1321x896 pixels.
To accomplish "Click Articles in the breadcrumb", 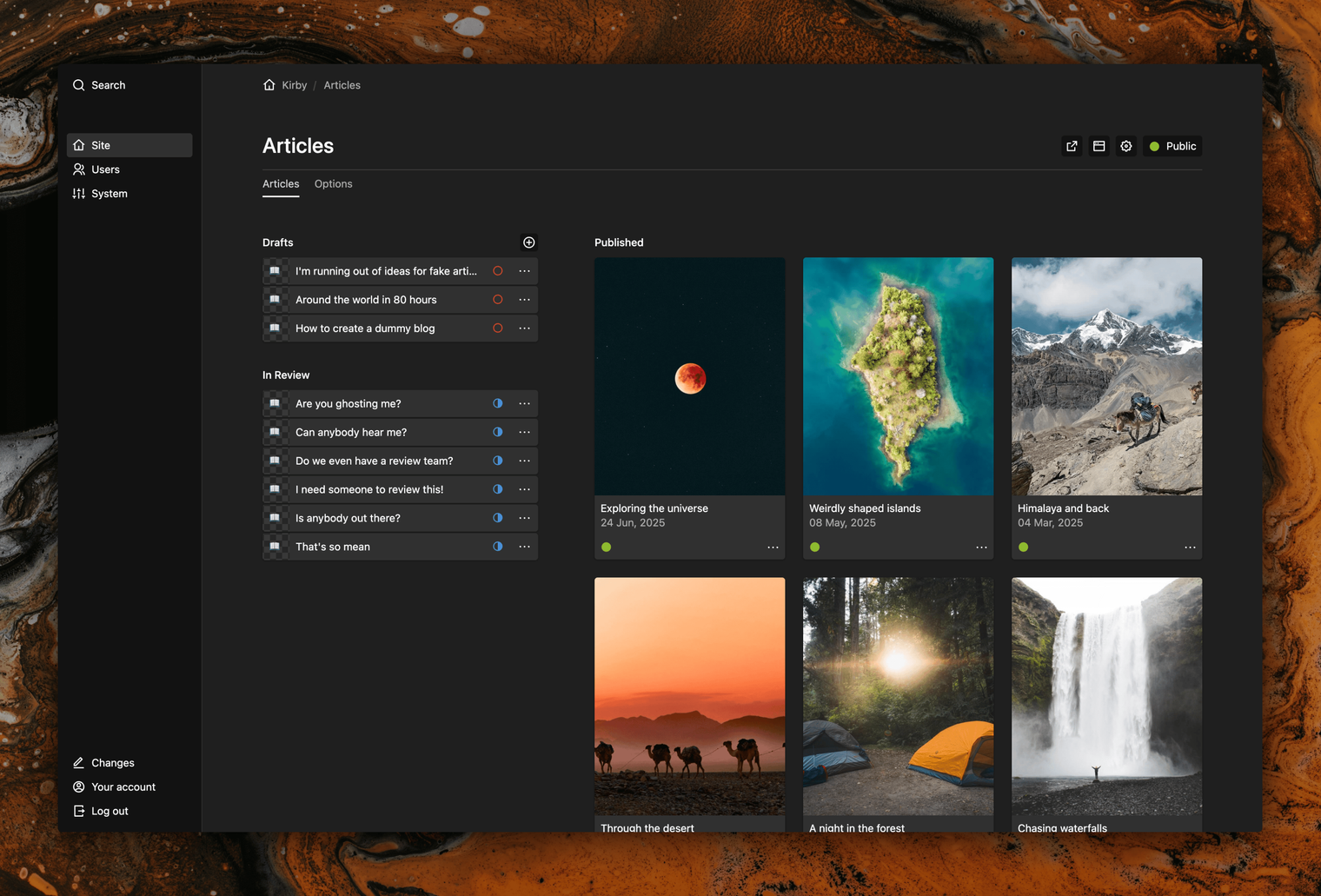I will point(342,85).
